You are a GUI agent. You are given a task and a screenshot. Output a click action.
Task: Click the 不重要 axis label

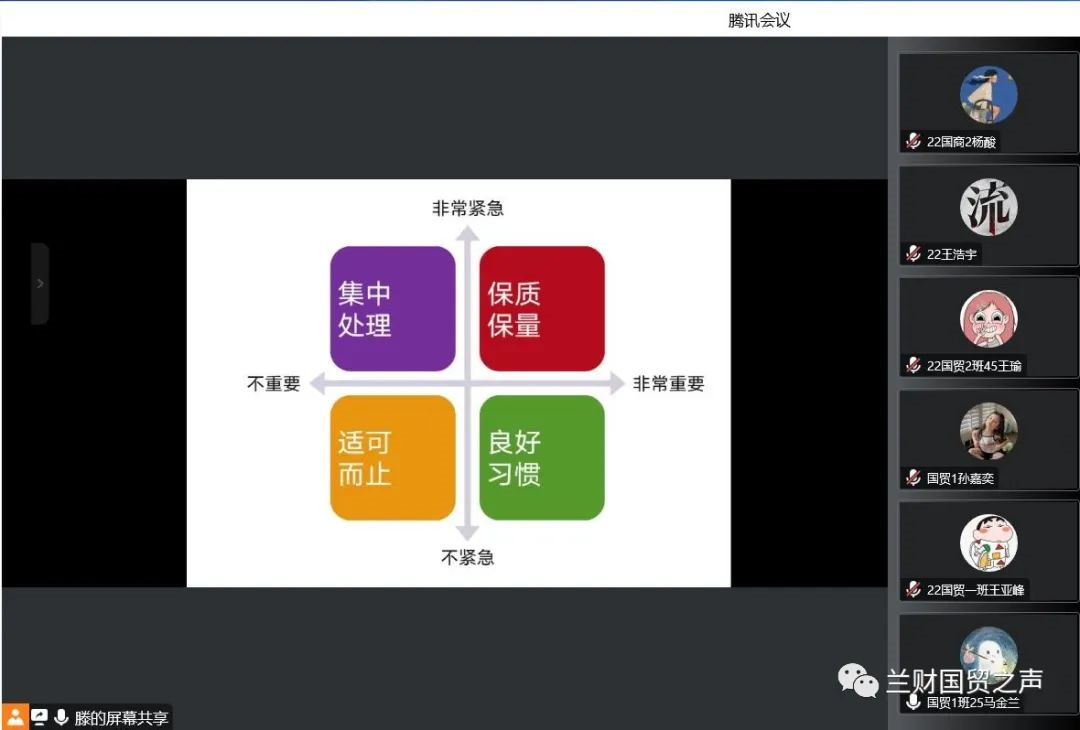pos(273,384)
